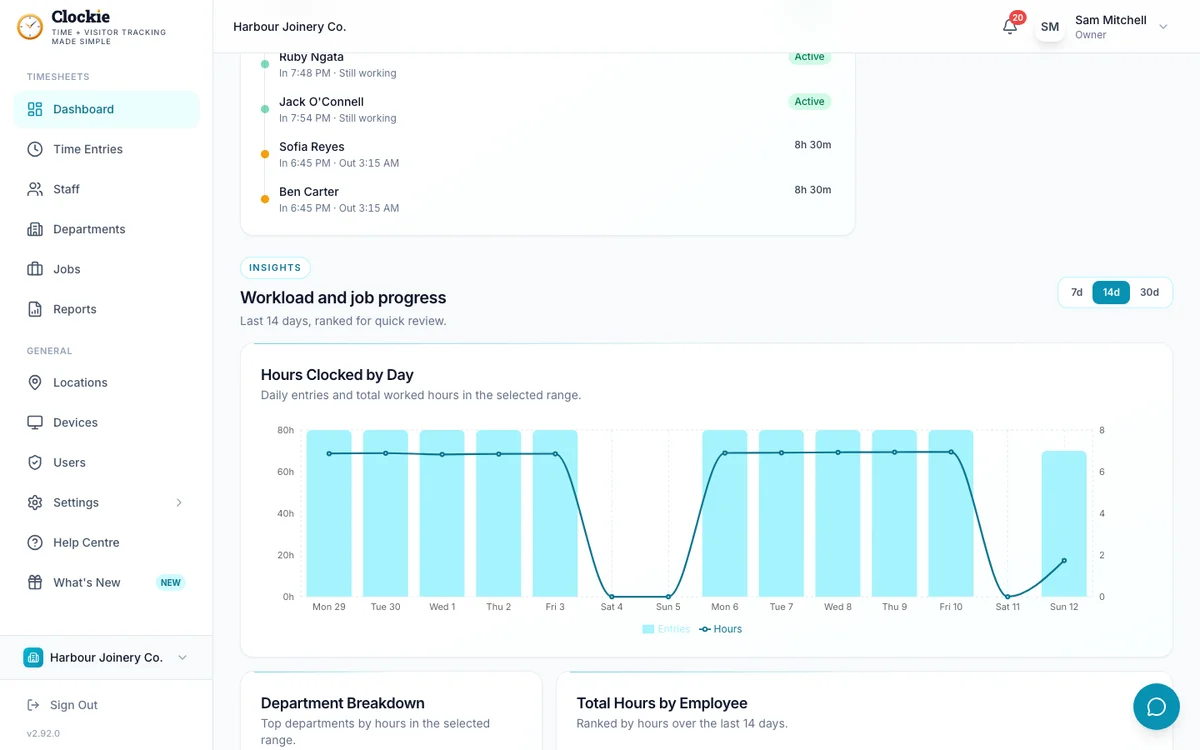This screenshot has width=1200, height=750.
Task: Click the NEW badge beside What's New
Action: click(171, 583)
